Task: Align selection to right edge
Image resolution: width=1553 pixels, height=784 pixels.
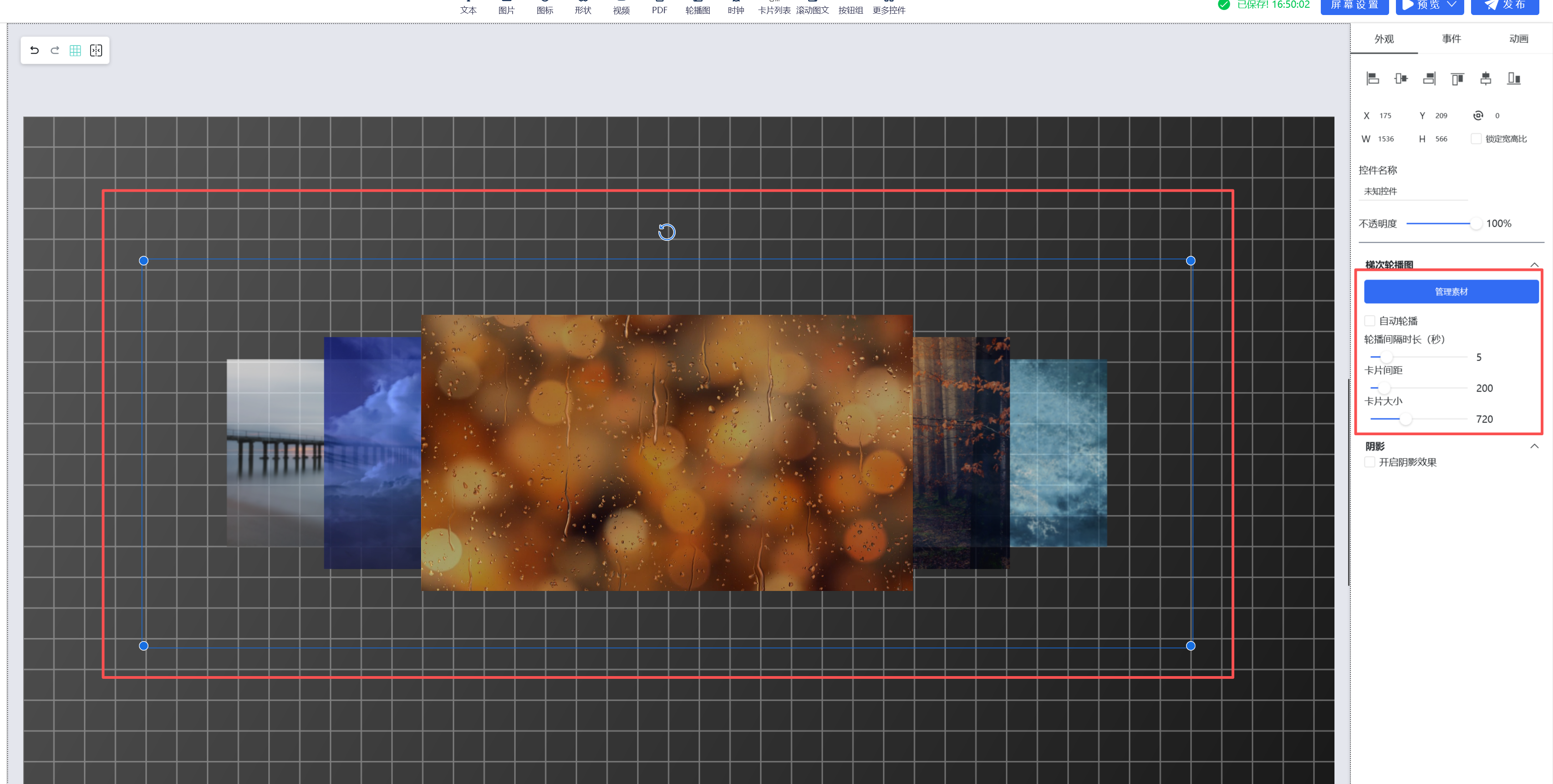Action: pyautogui.click(x=1430, y=78)
